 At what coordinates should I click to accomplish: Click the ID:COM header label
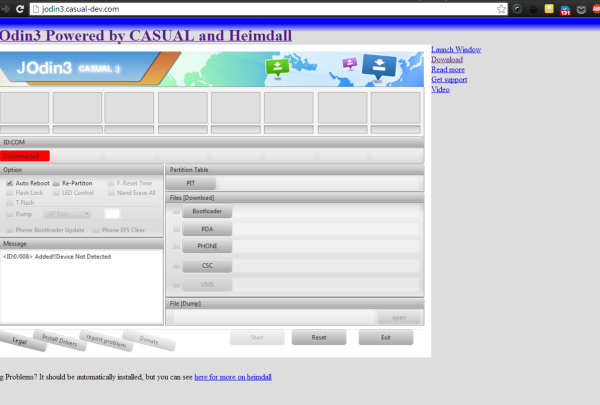tap(14, 142)
